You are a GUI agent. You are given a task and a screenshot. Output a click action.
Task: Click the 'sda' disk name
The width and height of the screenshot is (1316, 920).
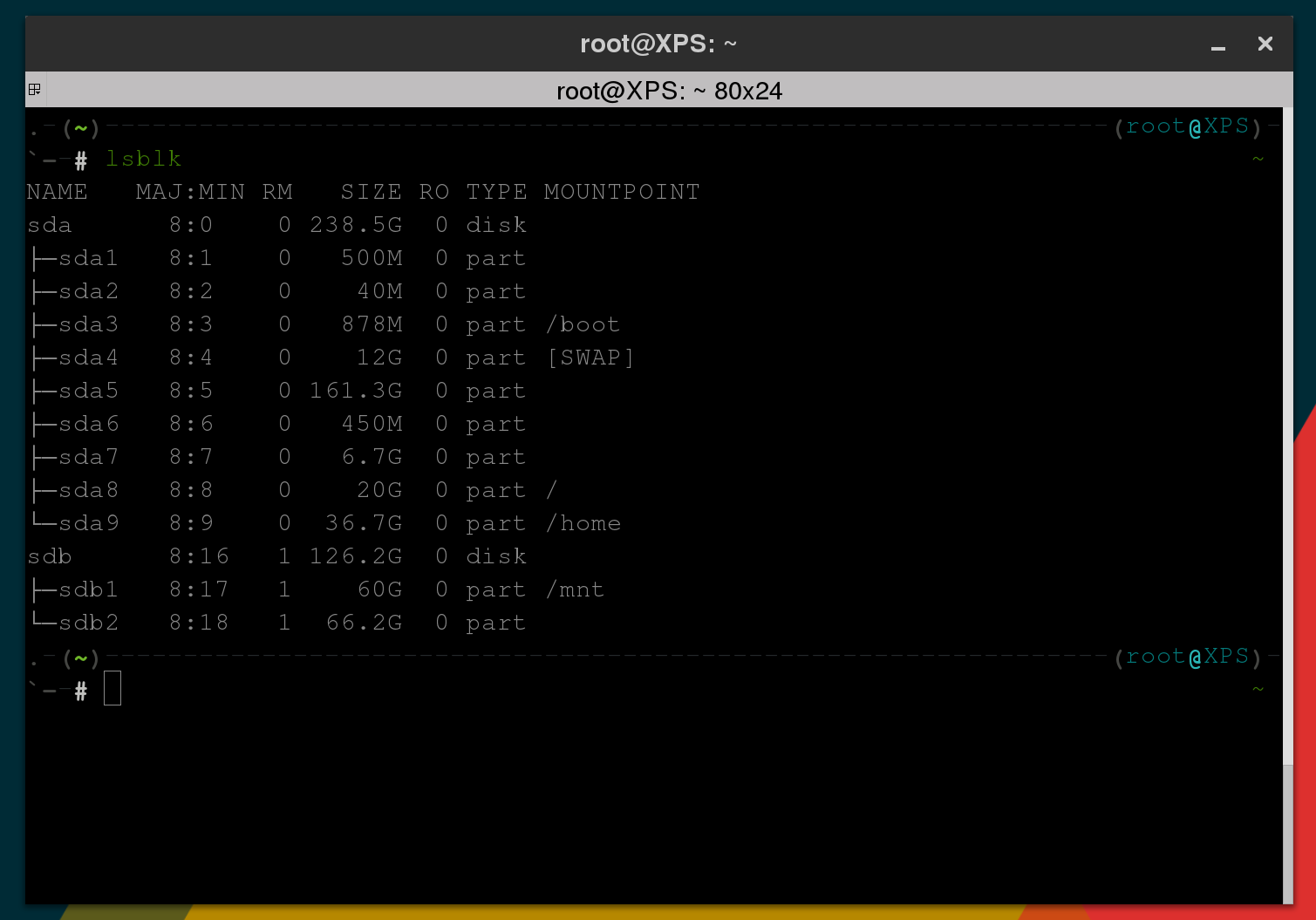point(50,225)
